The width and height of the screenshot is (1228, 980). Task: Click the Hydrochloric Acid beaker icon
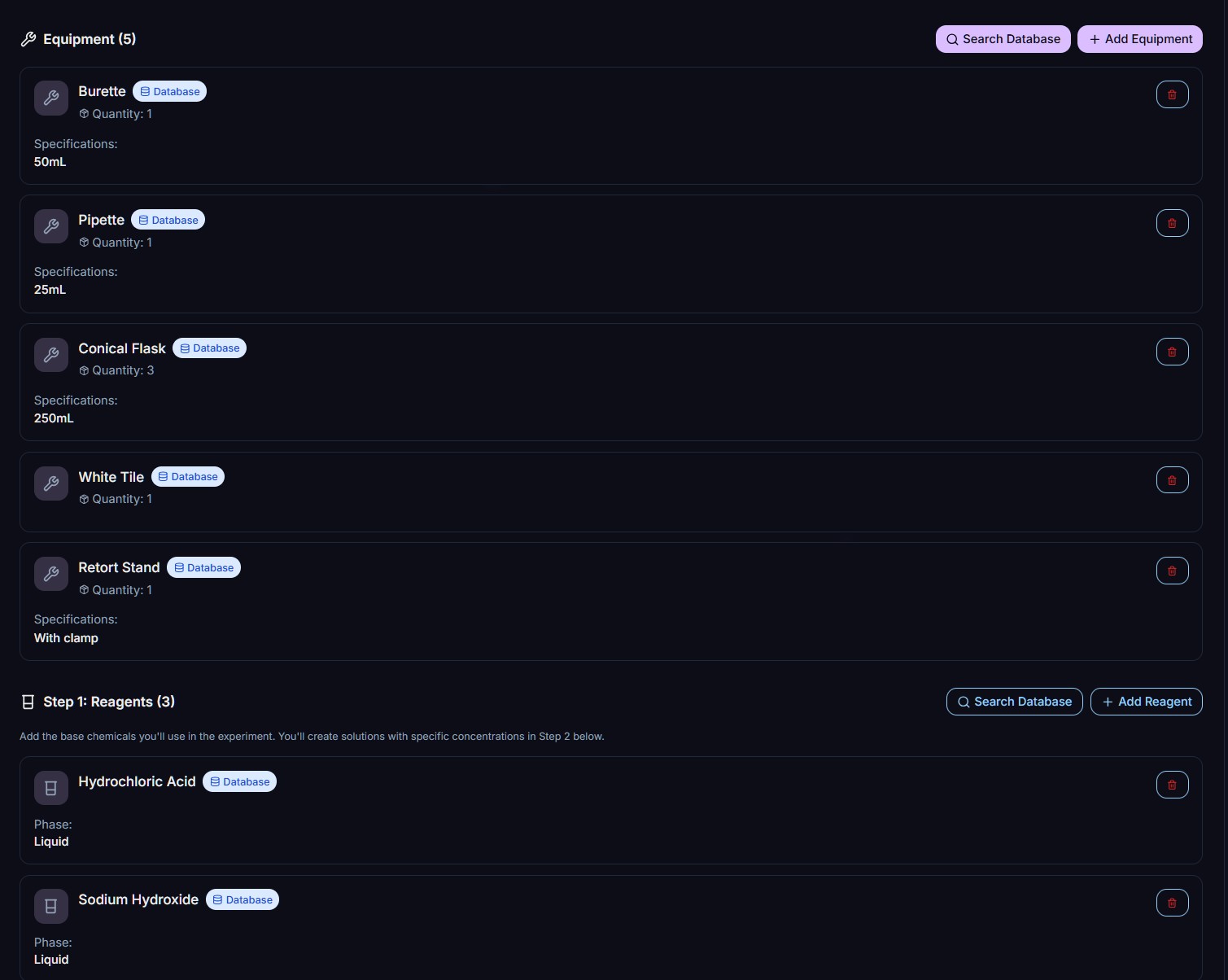pos(51,788)
